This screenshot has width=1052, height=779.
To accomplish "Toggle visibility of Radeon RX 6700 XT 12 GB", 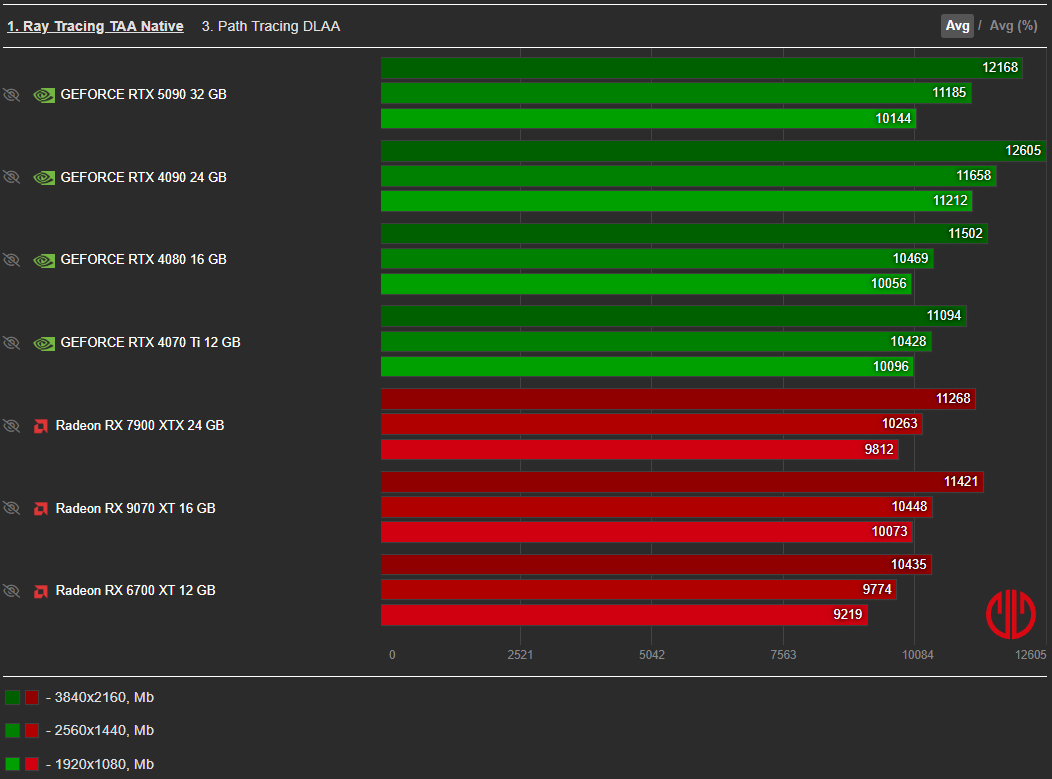I will tap(11, 590).
